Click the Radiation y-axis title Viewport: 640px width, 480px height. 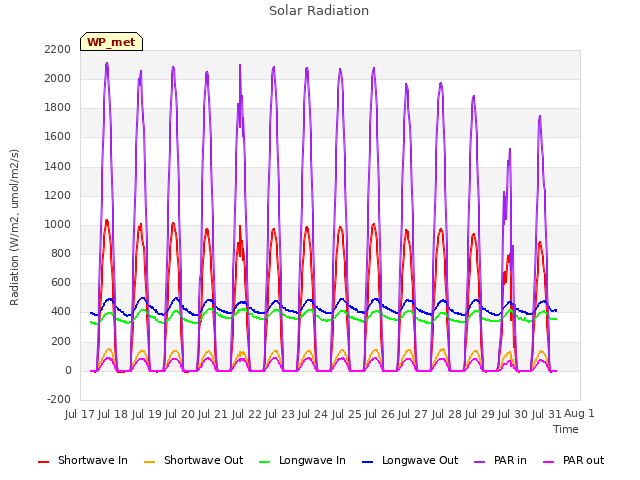pos(14,227)
